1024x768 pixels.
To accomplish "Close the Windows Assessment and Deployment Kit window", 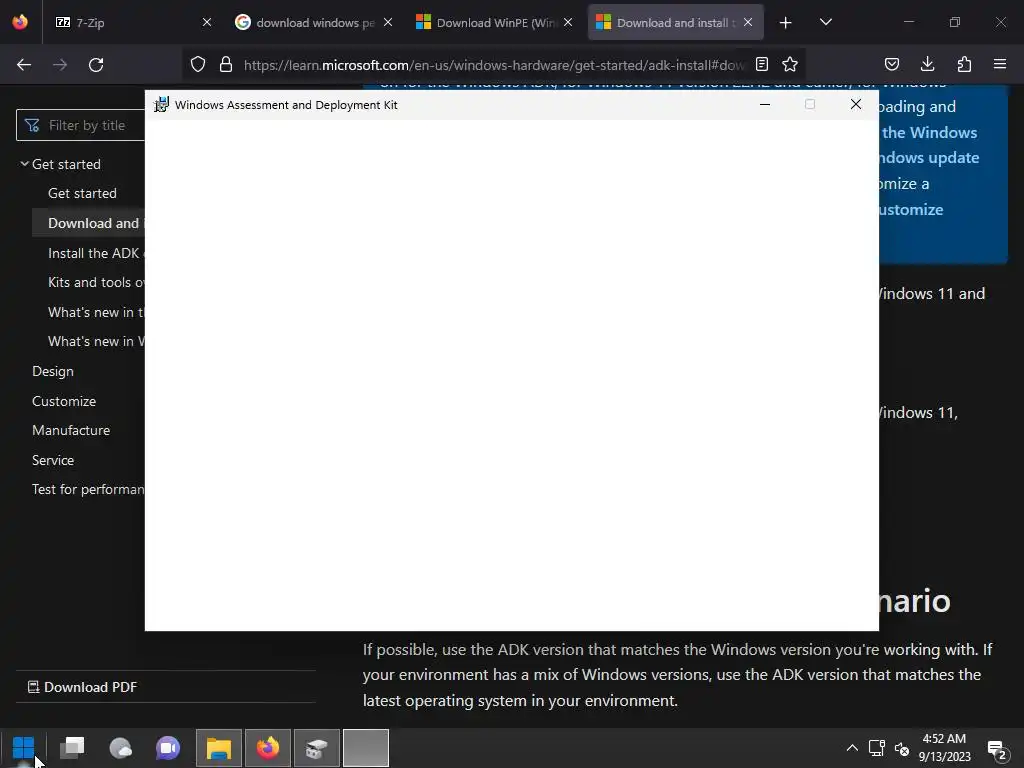I will [856, 104].
